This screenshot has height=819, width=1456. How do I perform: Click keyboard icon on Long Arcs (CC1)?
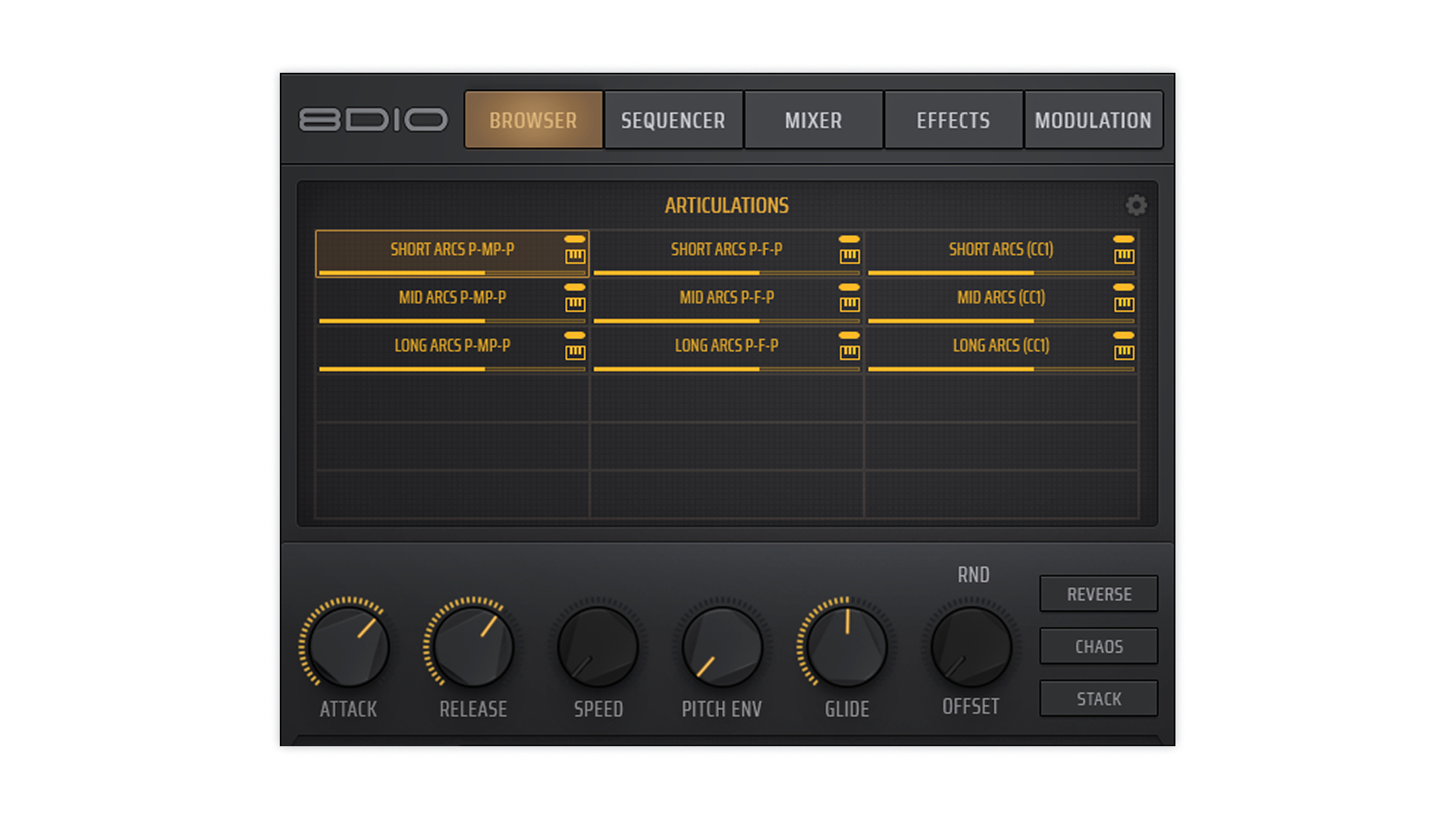(1124, 352)
